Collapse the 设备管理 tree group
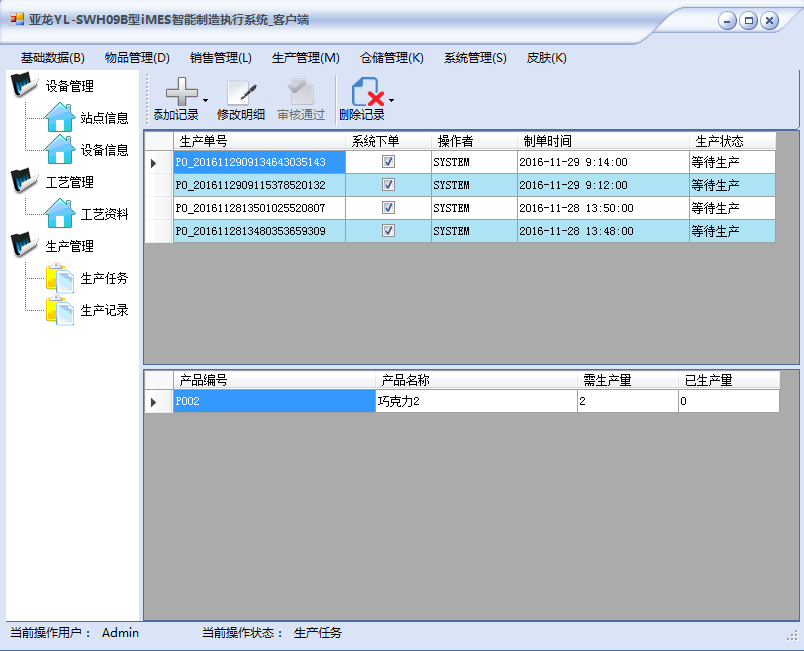 (23, 86)
